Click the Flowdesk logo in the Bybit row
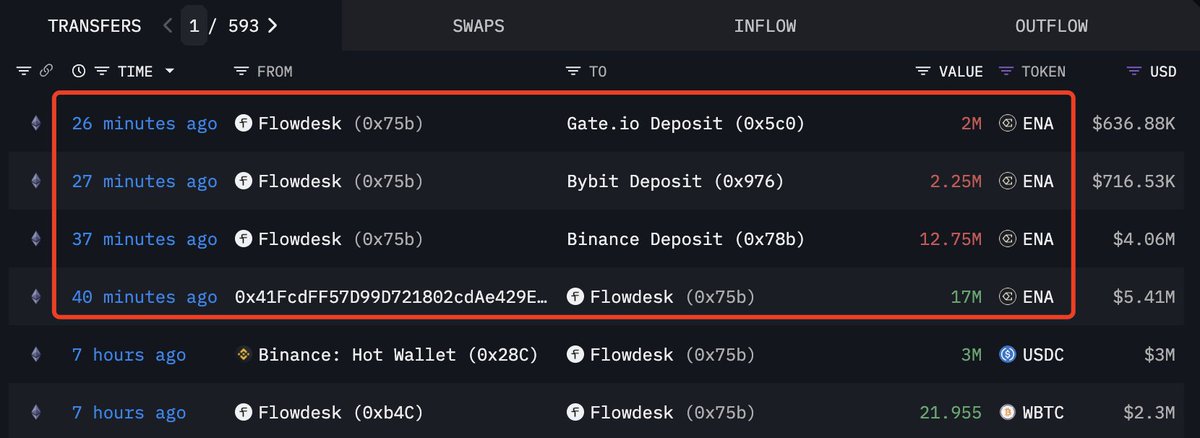The width and height of the screenshot is (1200, 438). pyautogui.click(x=243, y=181)
